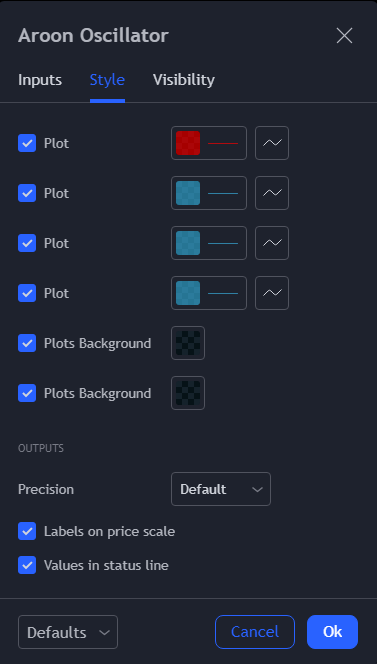Open line style for second Plot
Image resolution: width=377 pixels, height=664 pixels.
tap(272, 193)
